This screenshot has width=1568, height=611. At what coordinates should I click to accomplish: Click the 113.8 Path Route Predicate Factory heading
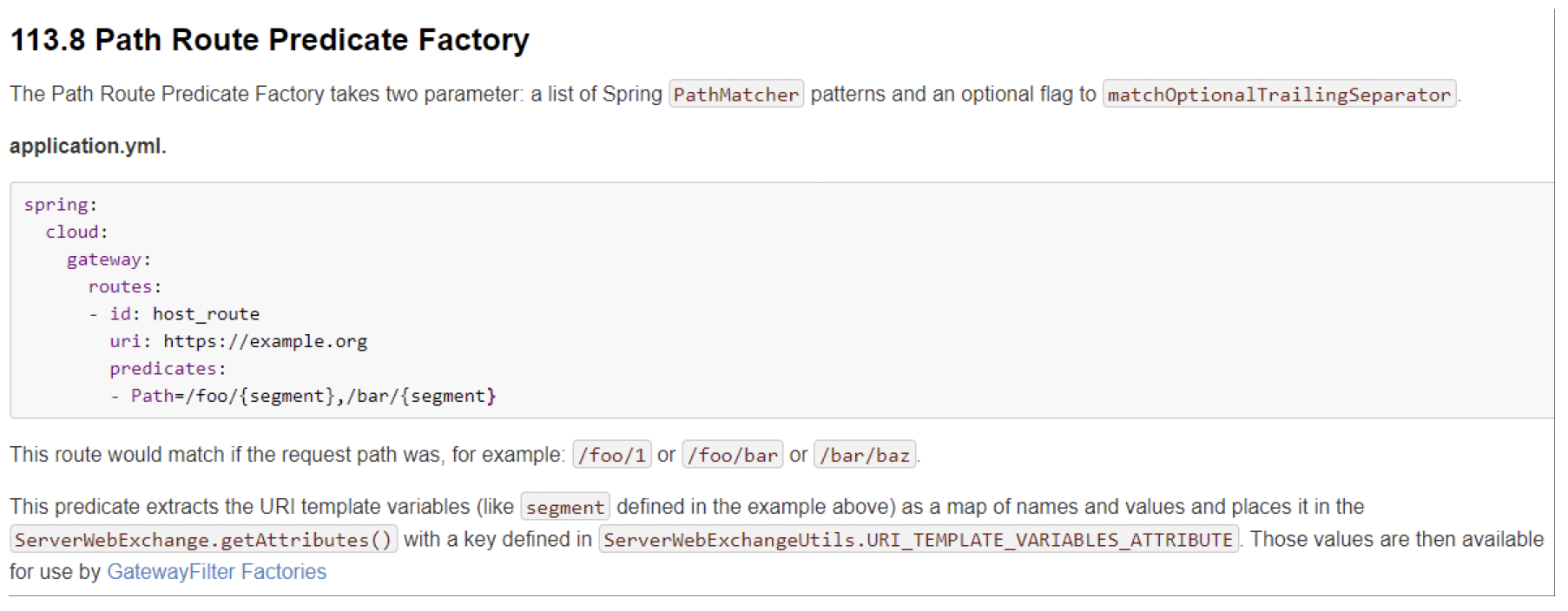269,40
